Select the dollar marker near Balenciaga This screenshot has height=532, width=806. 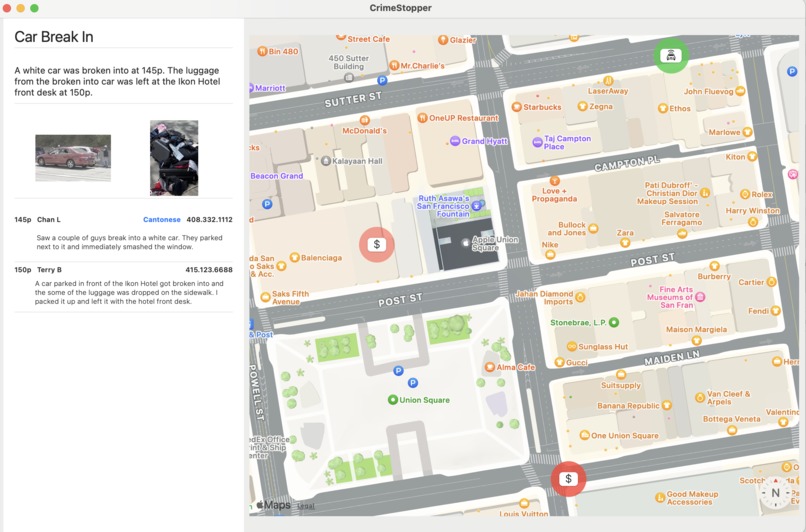(x=376, y=245)
